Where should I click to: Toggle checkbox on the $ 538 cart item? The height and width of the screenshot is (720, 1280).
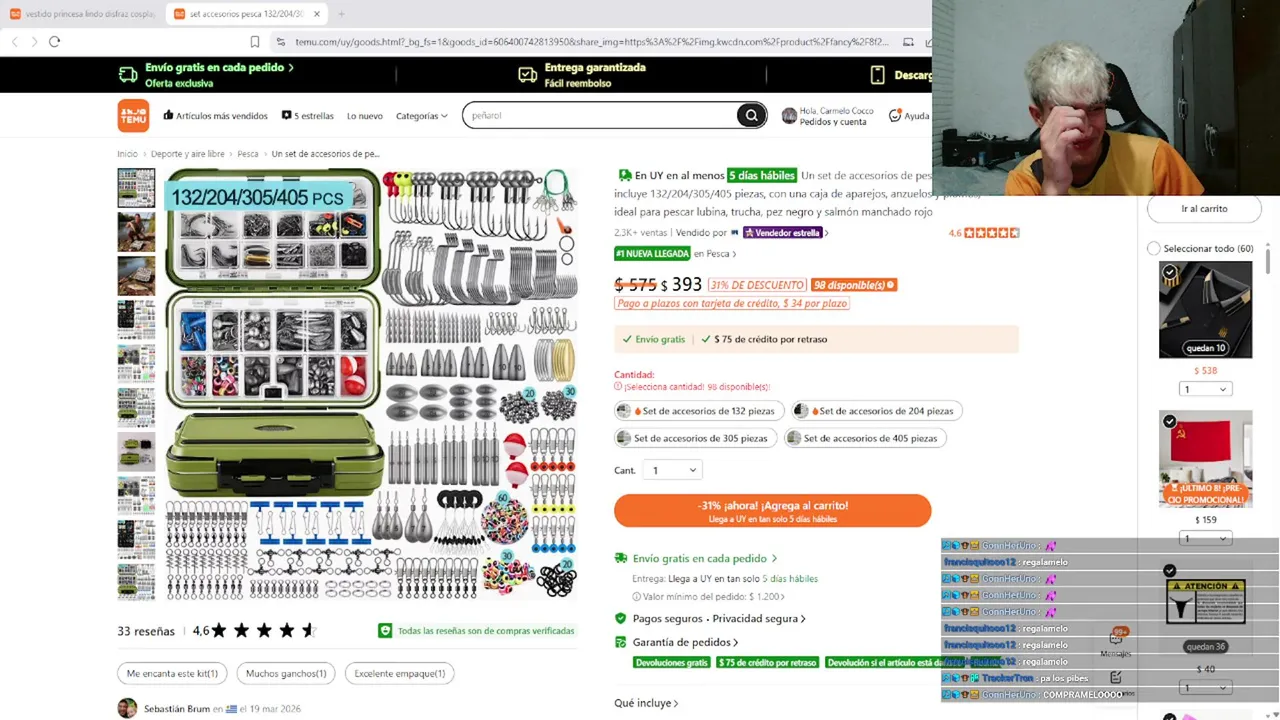click(1169, 271)
